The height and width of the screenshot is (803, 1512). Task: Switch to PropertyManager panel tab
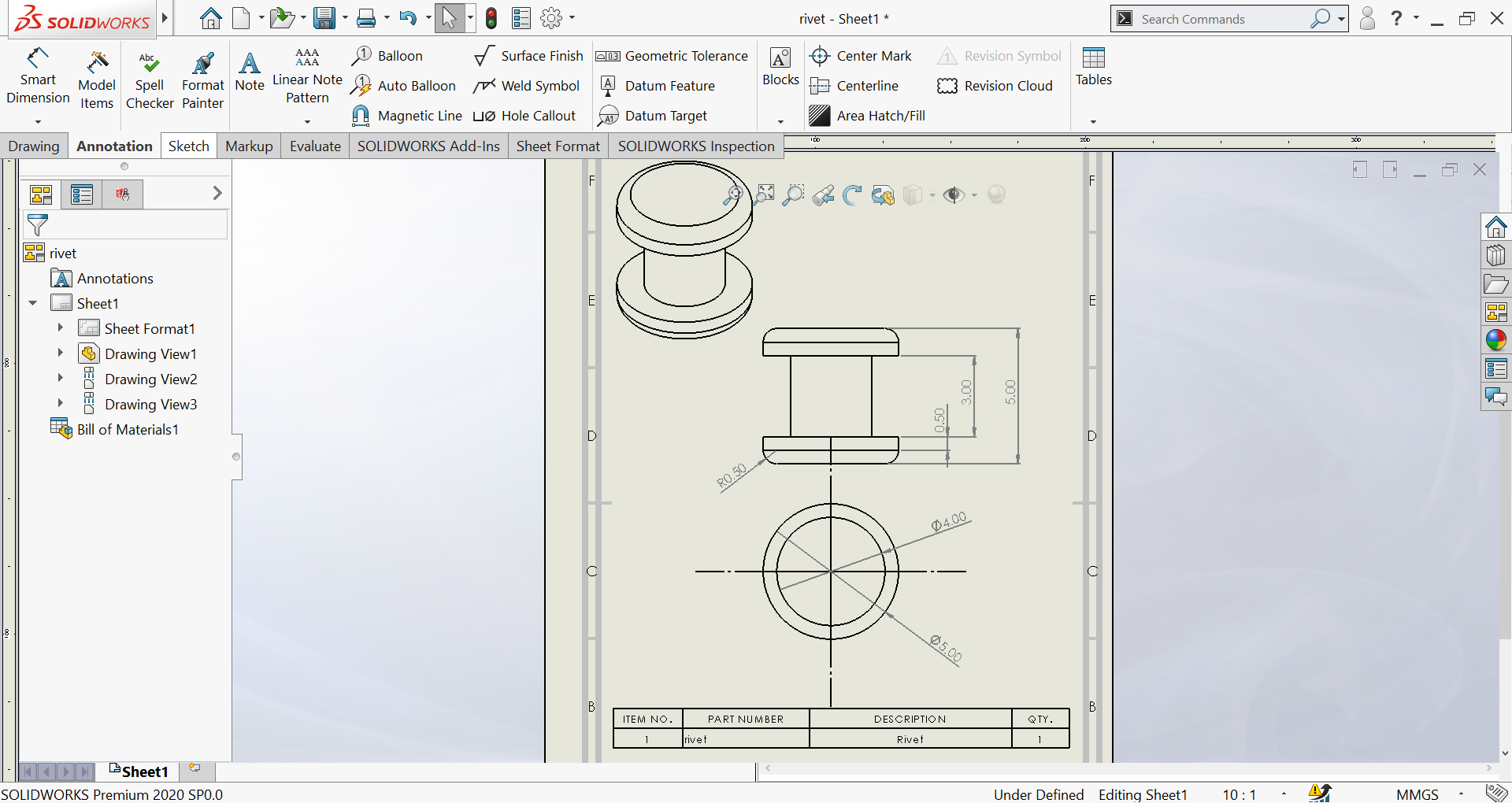tap(82, 194)
